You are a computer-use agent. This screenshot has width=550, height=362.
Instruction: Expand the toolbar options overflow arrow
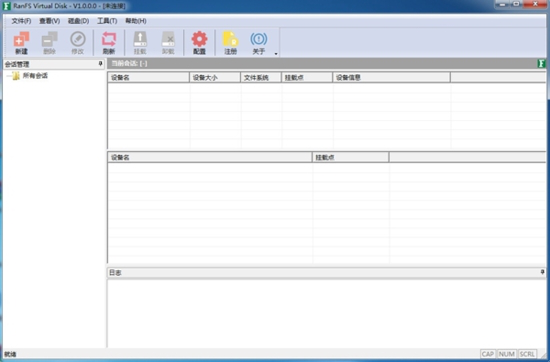tap(276, 54)
